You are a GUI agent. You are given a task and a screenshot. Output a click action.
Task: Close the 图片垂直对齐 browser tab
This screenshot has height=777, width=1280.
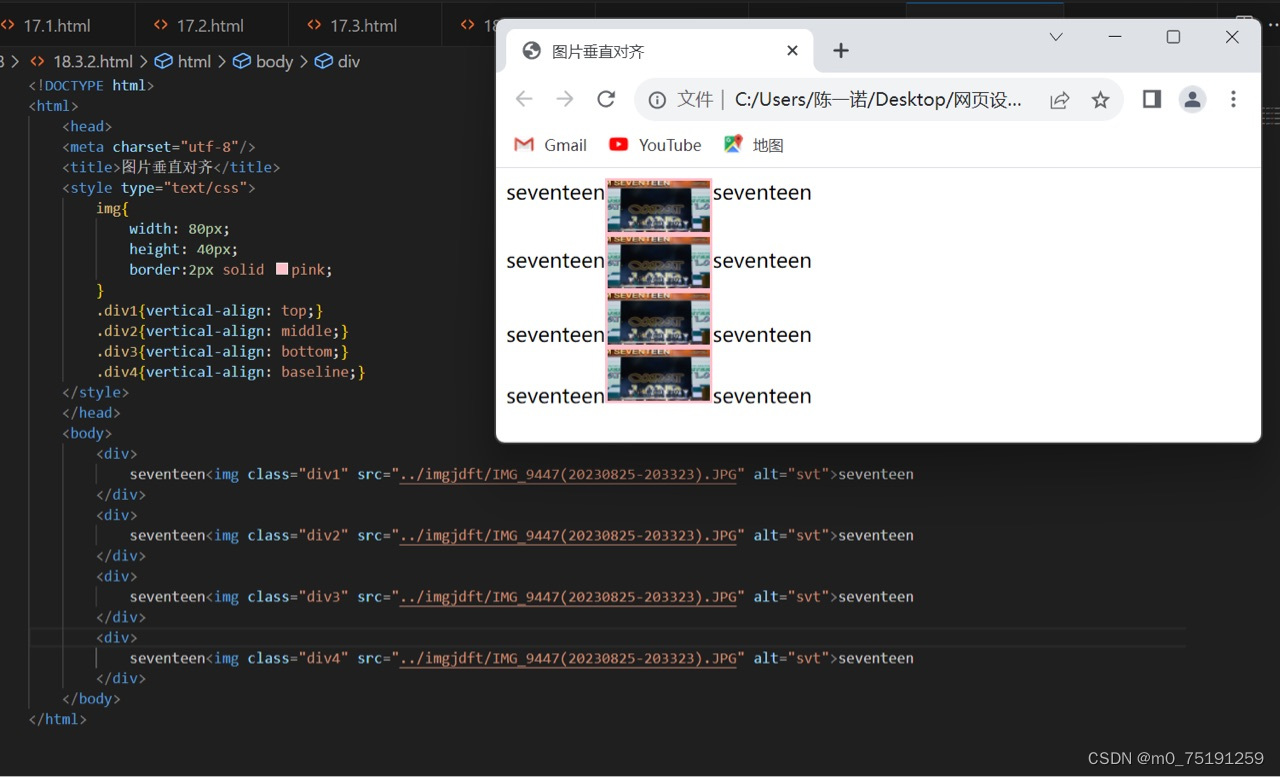[792, 51]
